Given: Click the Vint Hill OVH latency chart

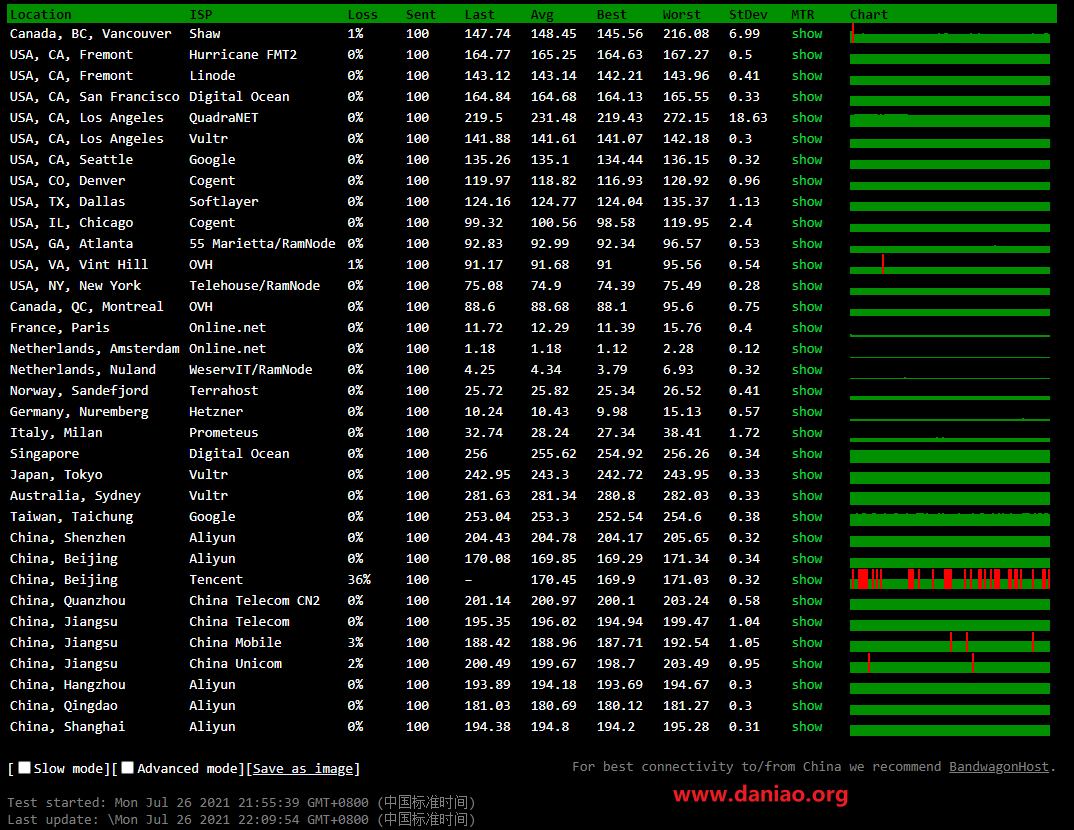Looking at the screenshot, I should click(x=950, y=264).
